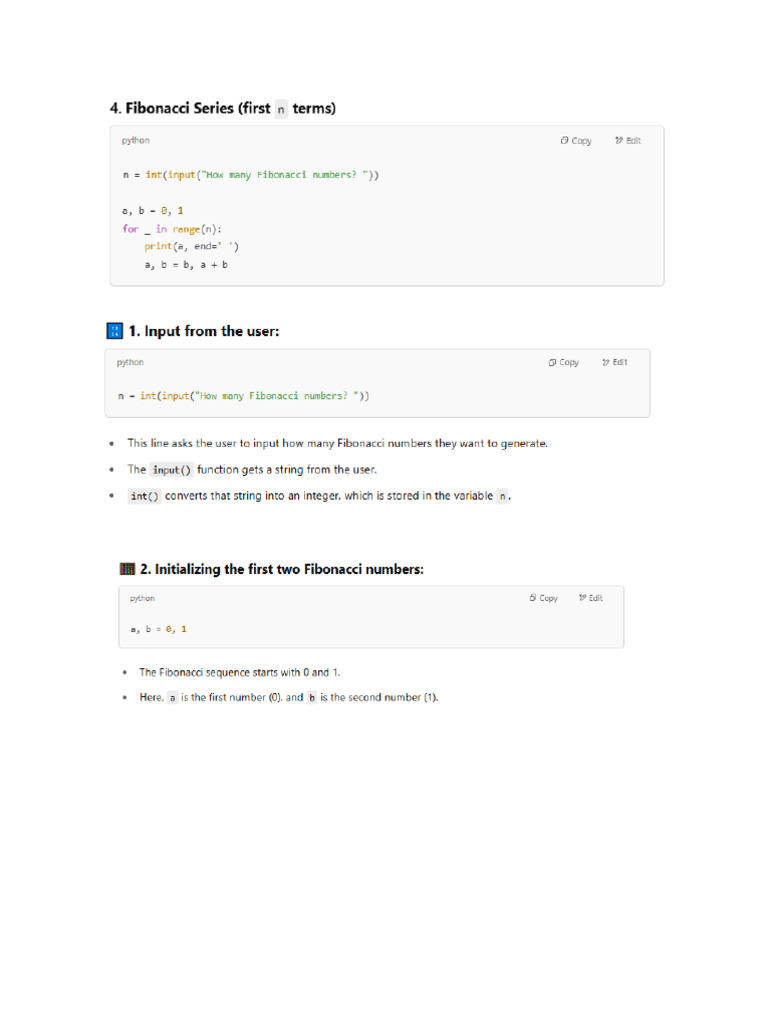Click the inline "b" chip in the last bullet

(x=311, y=698)
